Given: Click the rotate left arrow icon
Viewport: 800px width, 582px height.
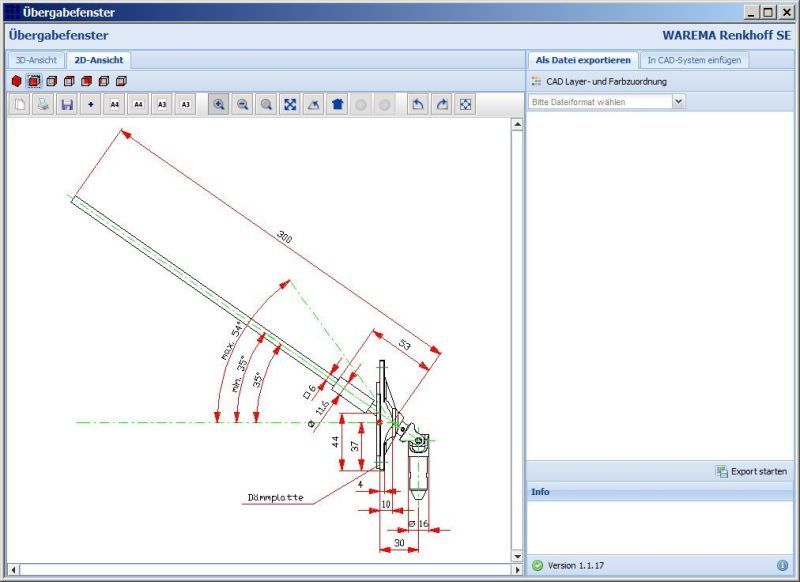Looking at the screenshot, I should (x=418, y=104).
